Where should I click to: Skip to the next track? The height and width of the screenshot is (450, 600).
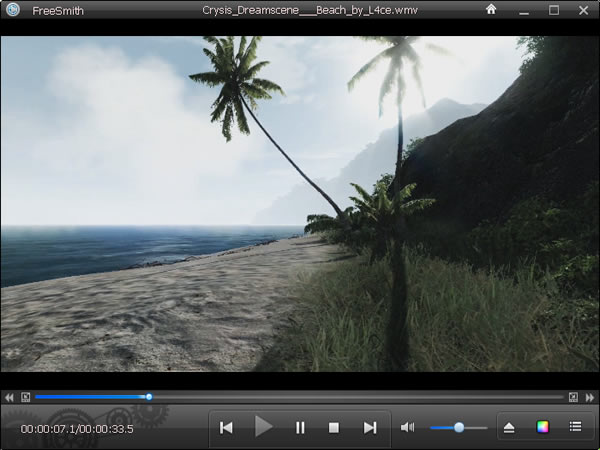(x=370, y=427)
